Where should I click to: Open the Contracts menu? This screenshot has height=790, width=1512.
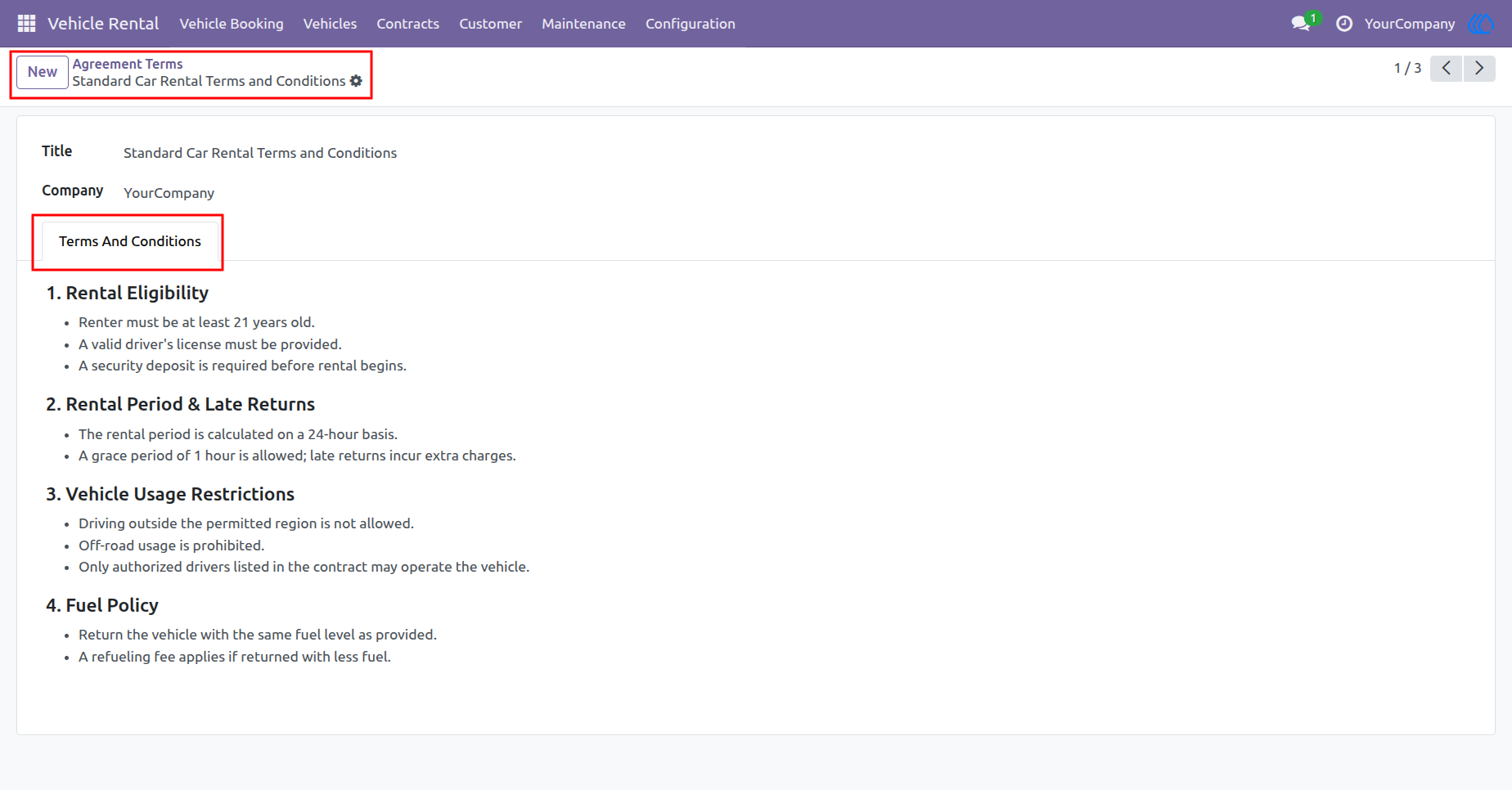click(407, 24)
